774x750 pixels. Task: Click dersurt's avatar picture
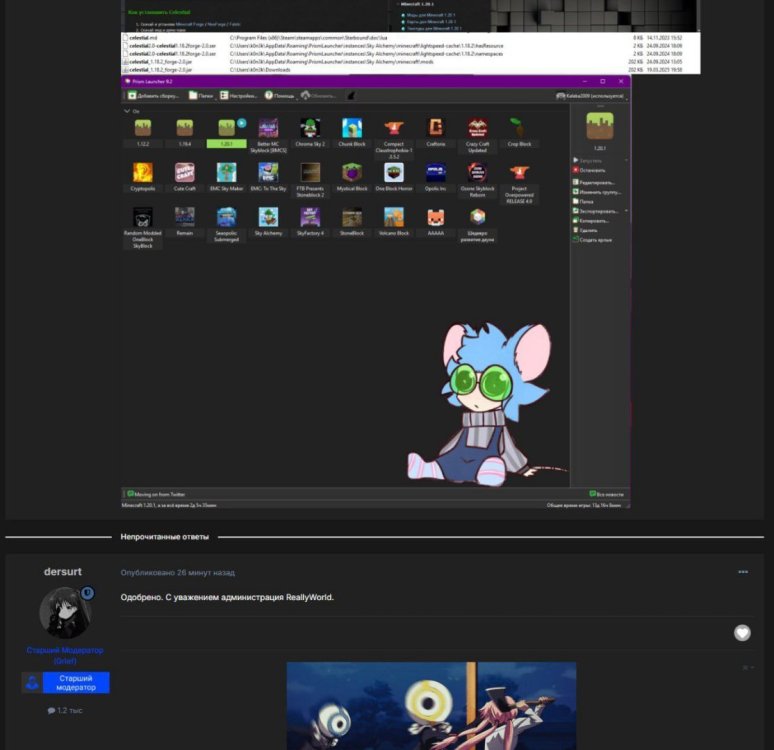(65, 612)
